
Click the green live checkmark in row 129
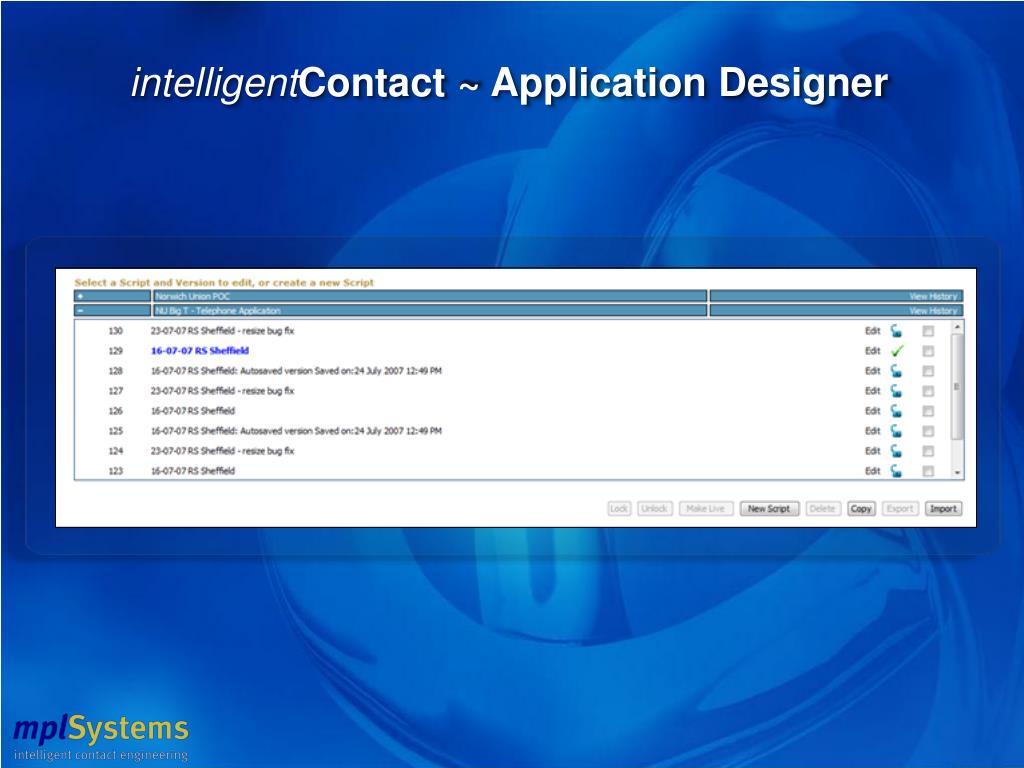[x=897, y=351]
